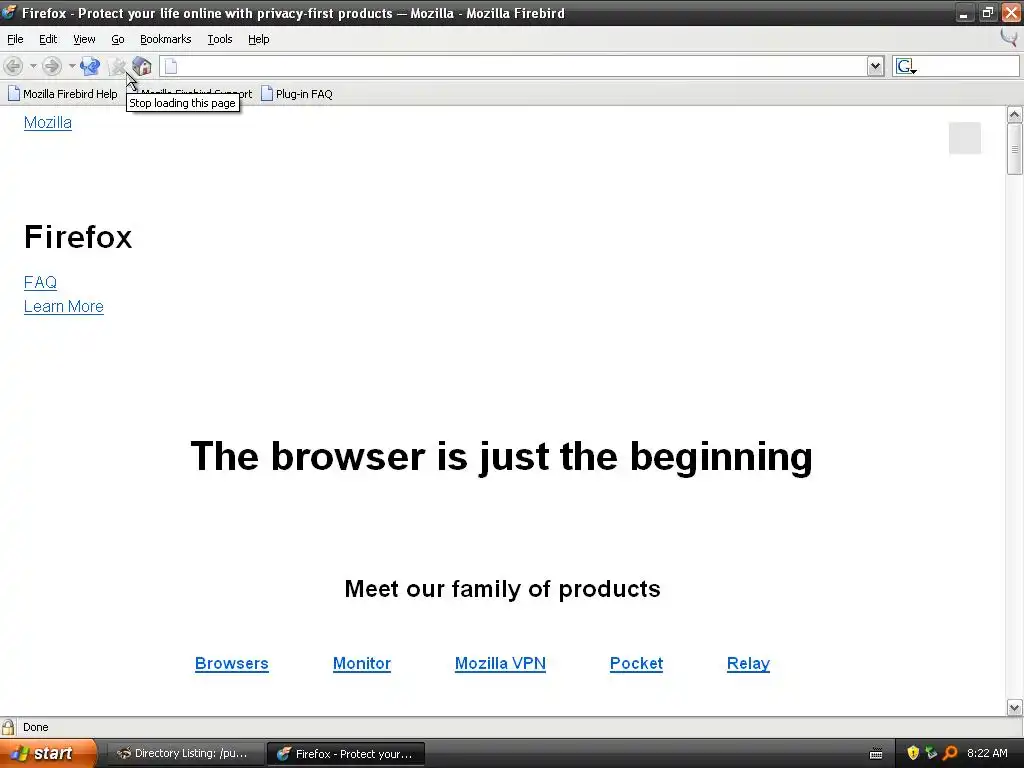This screenshot has width=1024, height=768.
Task: Go to the Home page icon
Action: tap(142, 66)
